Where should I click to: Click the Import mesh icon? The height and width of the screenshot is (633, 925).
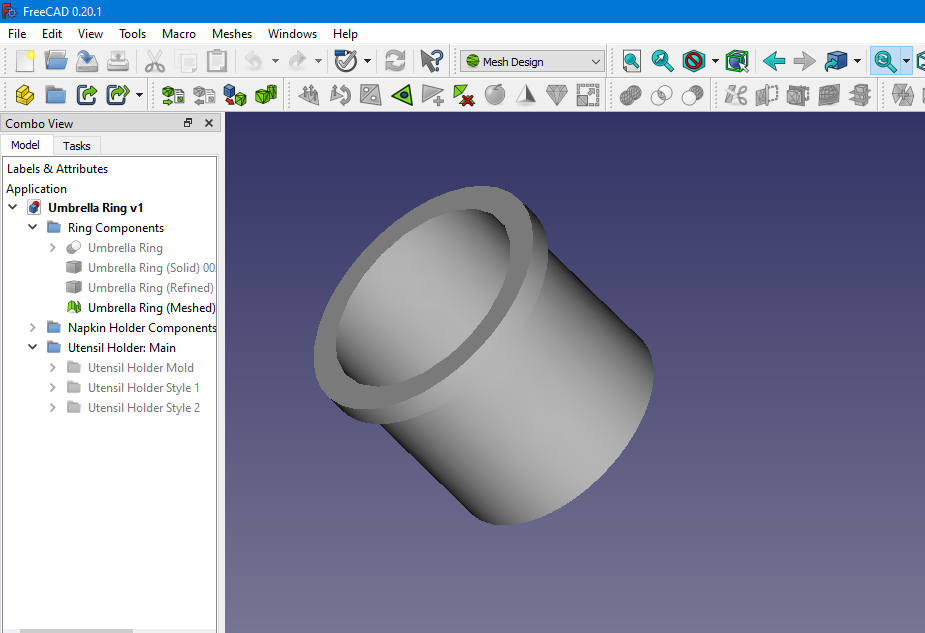tap(173, 96)
